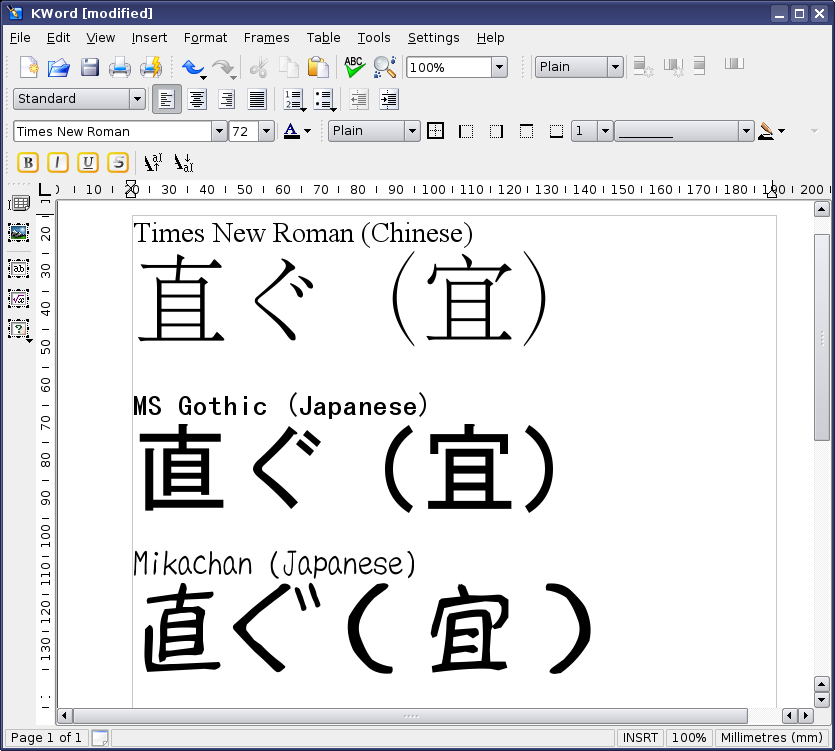Click the Save floppy disk icon

click(x=90, y=67)
